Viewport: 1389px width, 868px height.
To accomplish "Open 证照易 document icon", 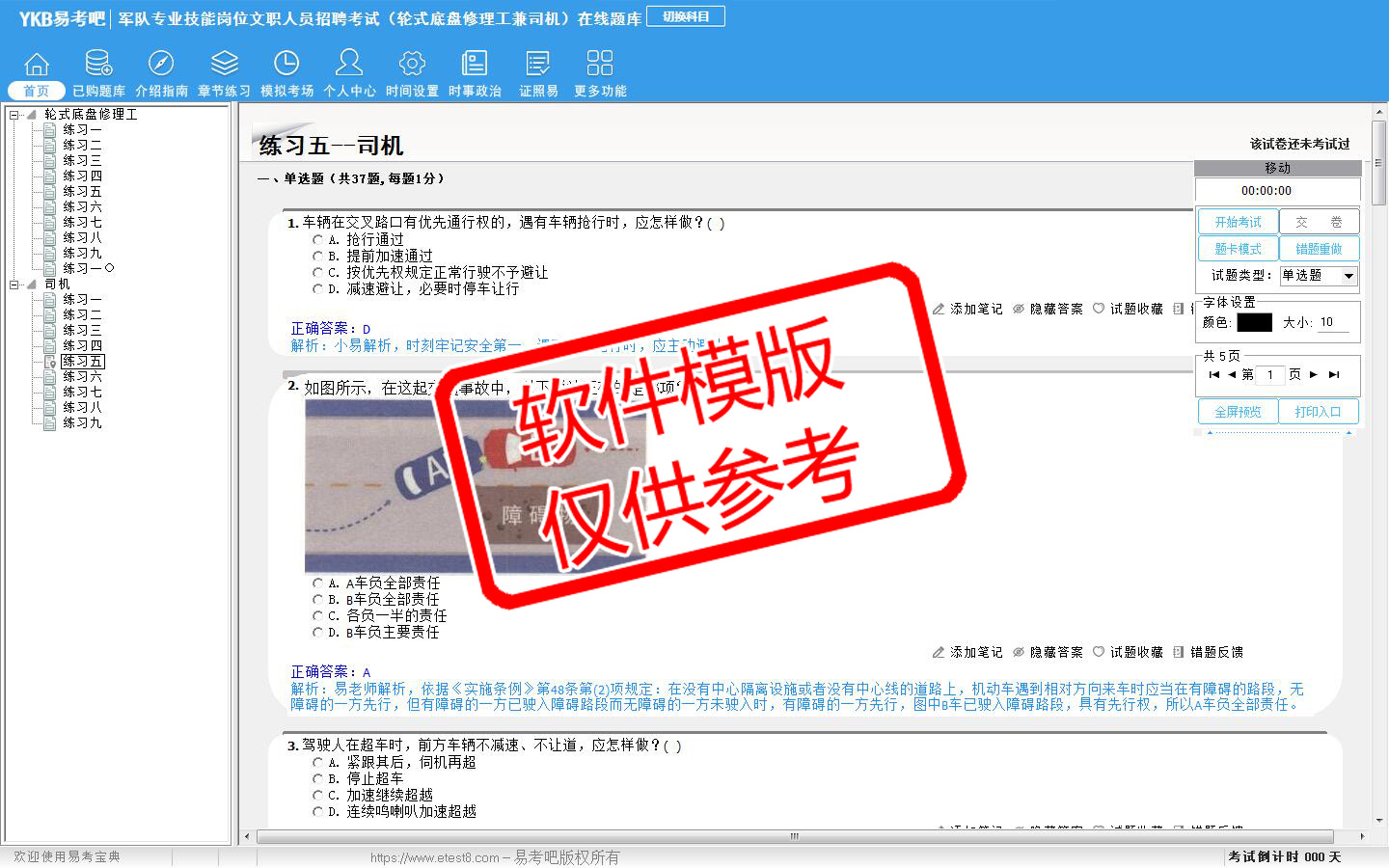I will tap(538, 65).
